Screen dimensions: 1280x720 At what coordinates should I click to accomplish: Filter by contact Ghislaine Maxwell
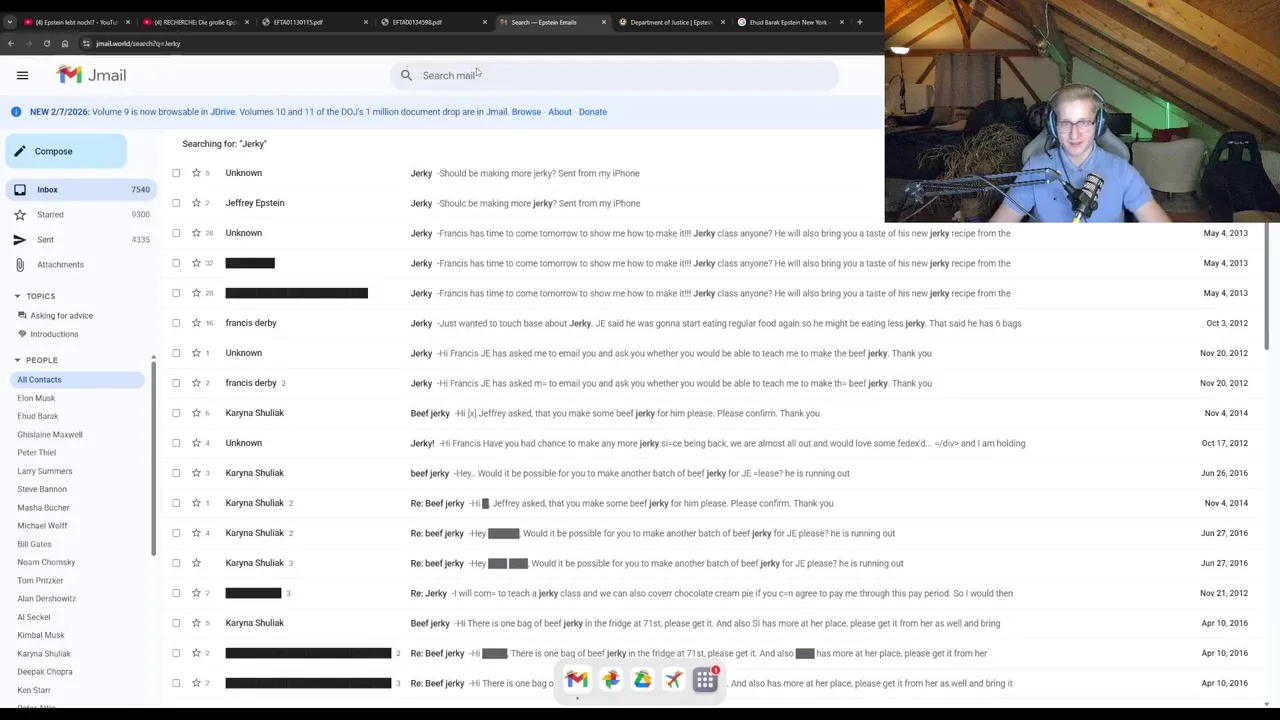coord(49,434)
